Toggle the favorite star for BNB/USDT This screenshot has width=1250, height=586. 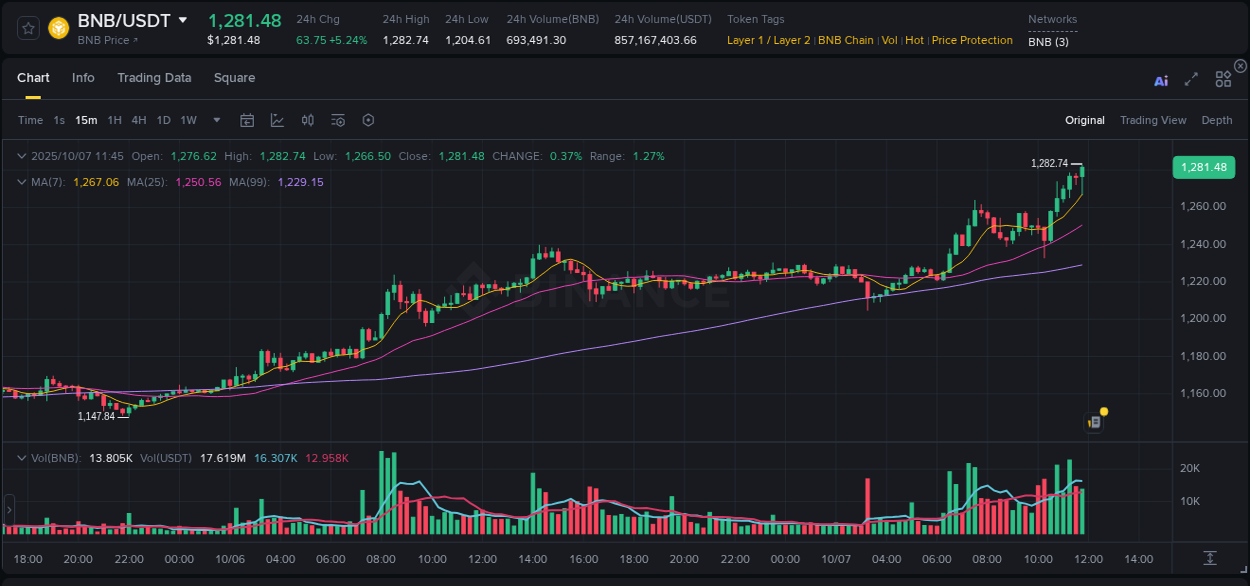click(x=27, y=28)
